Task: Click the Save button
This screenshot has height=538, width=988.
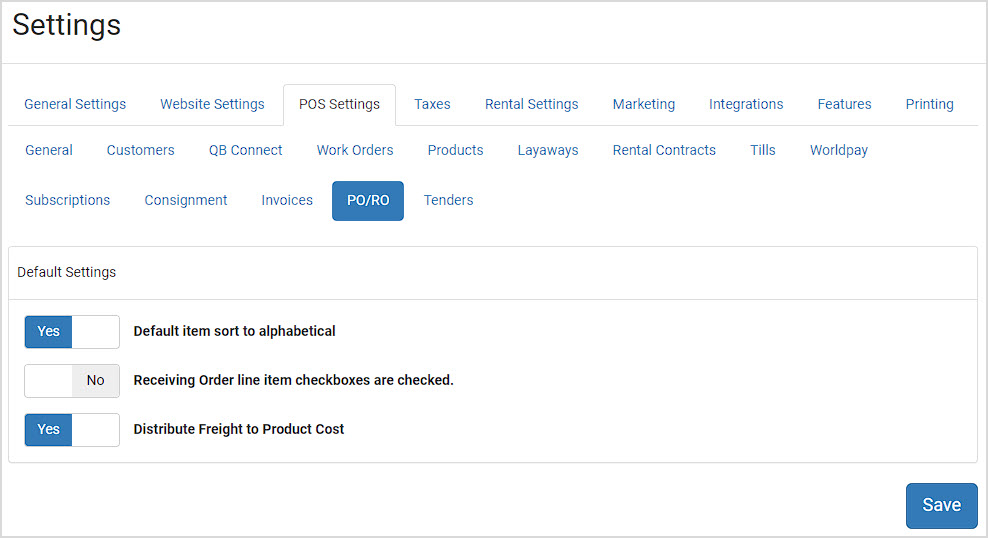Action: click(941, 505)
